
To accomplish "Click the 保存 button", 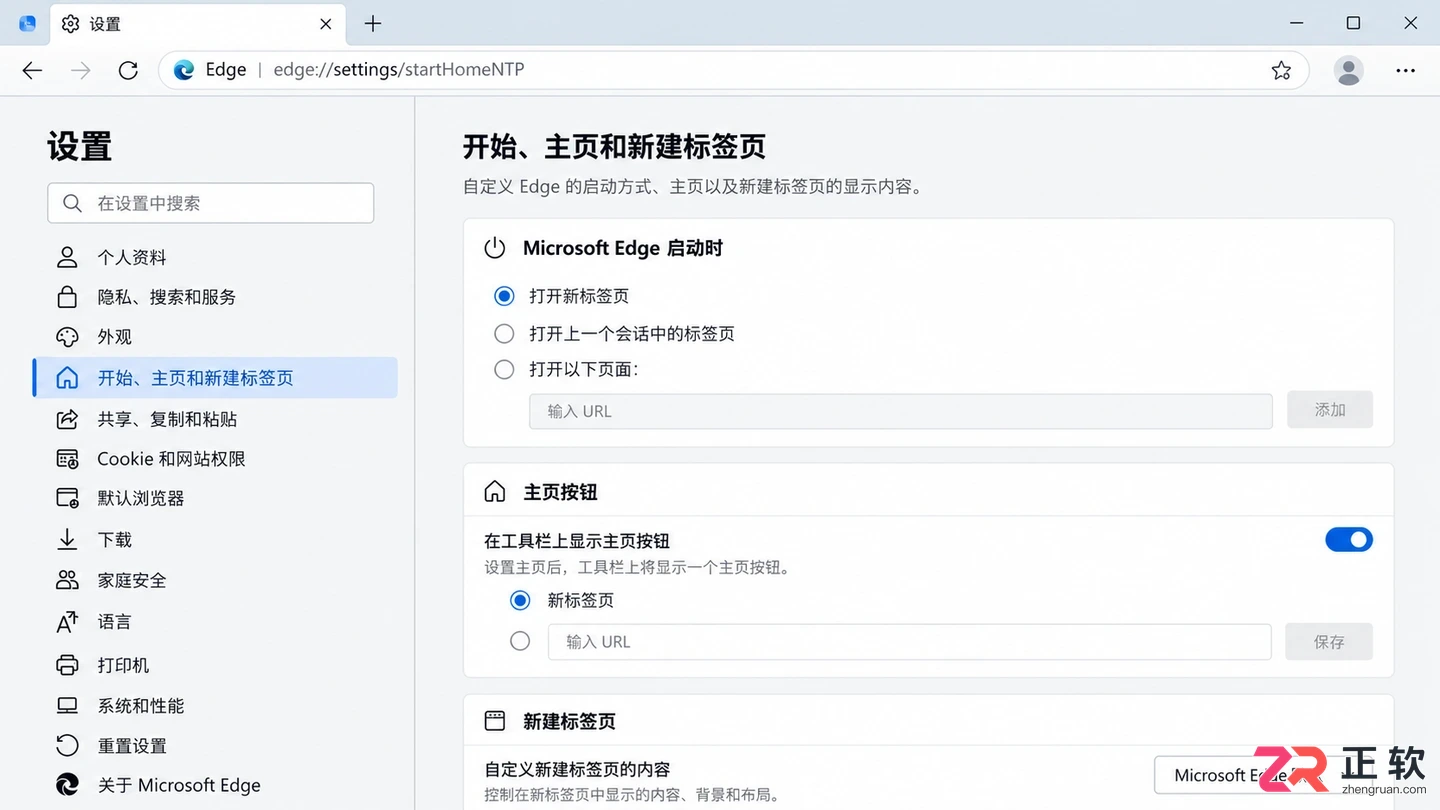I will (x=1329, y=642).
